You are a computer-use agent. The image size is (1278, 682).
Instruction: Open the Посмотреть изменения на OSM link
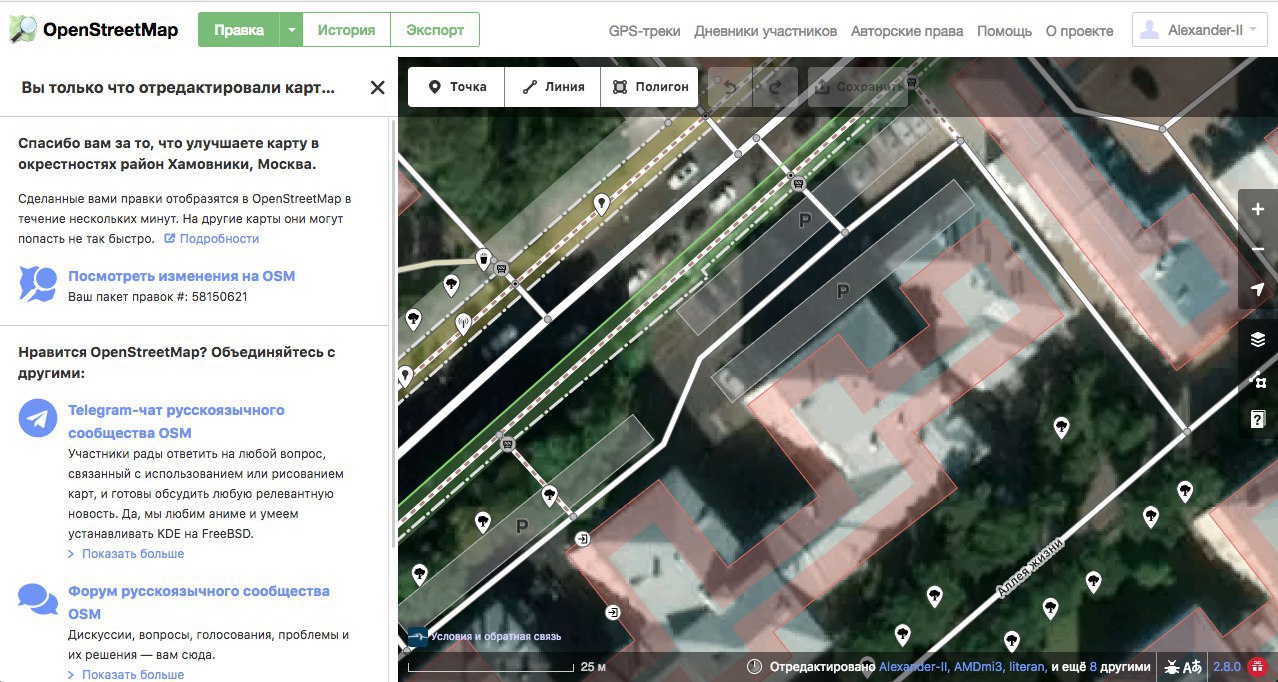coord(181,276)
